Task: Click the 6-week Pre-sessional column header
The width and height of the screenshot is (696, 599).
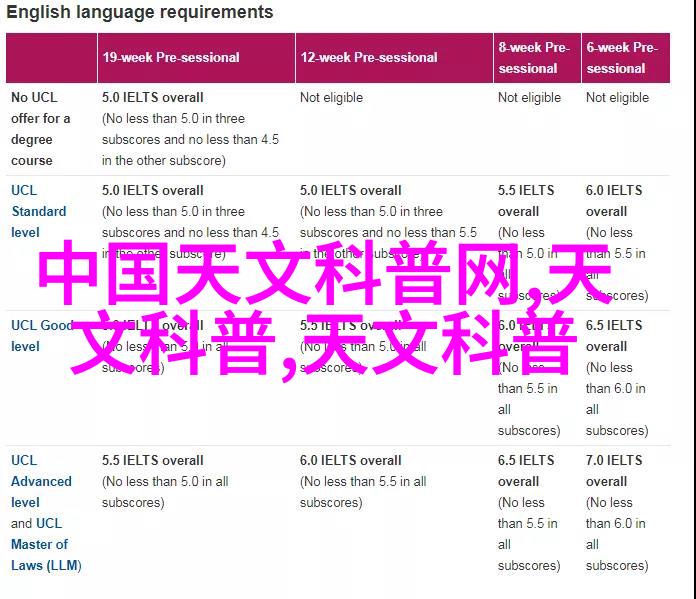Action: point(625,58)
